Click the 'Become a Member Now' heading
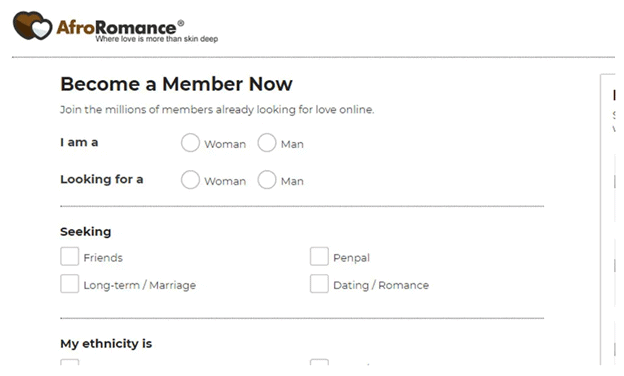The width and height of the screenshot is (624, 376). [x=176, y=84]
